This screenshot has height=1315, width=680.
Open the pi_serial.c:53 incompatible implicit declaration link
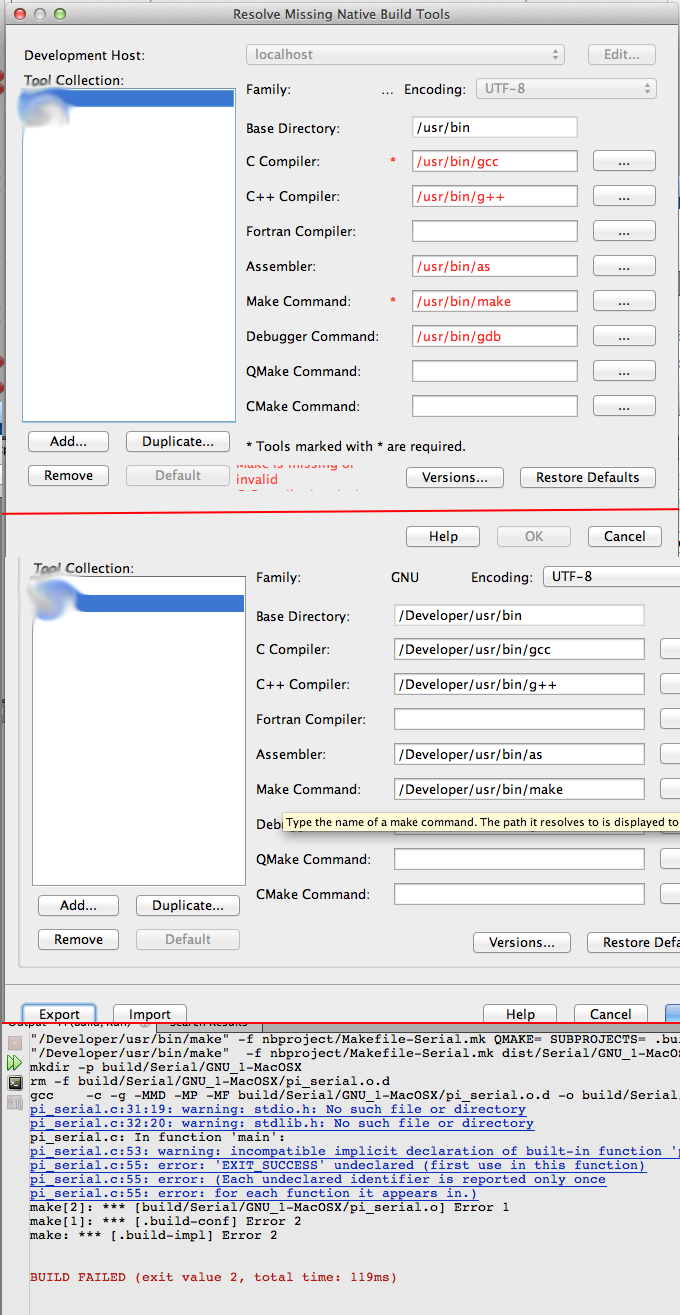coord(355,1151)
